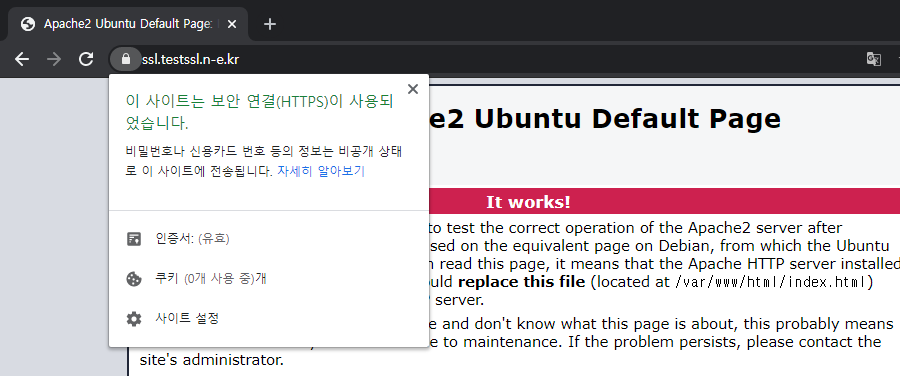Reload the page with refresh icon
Image resolution: width=900 pixels, height=376 pixels.
click(x=86, y=59)
